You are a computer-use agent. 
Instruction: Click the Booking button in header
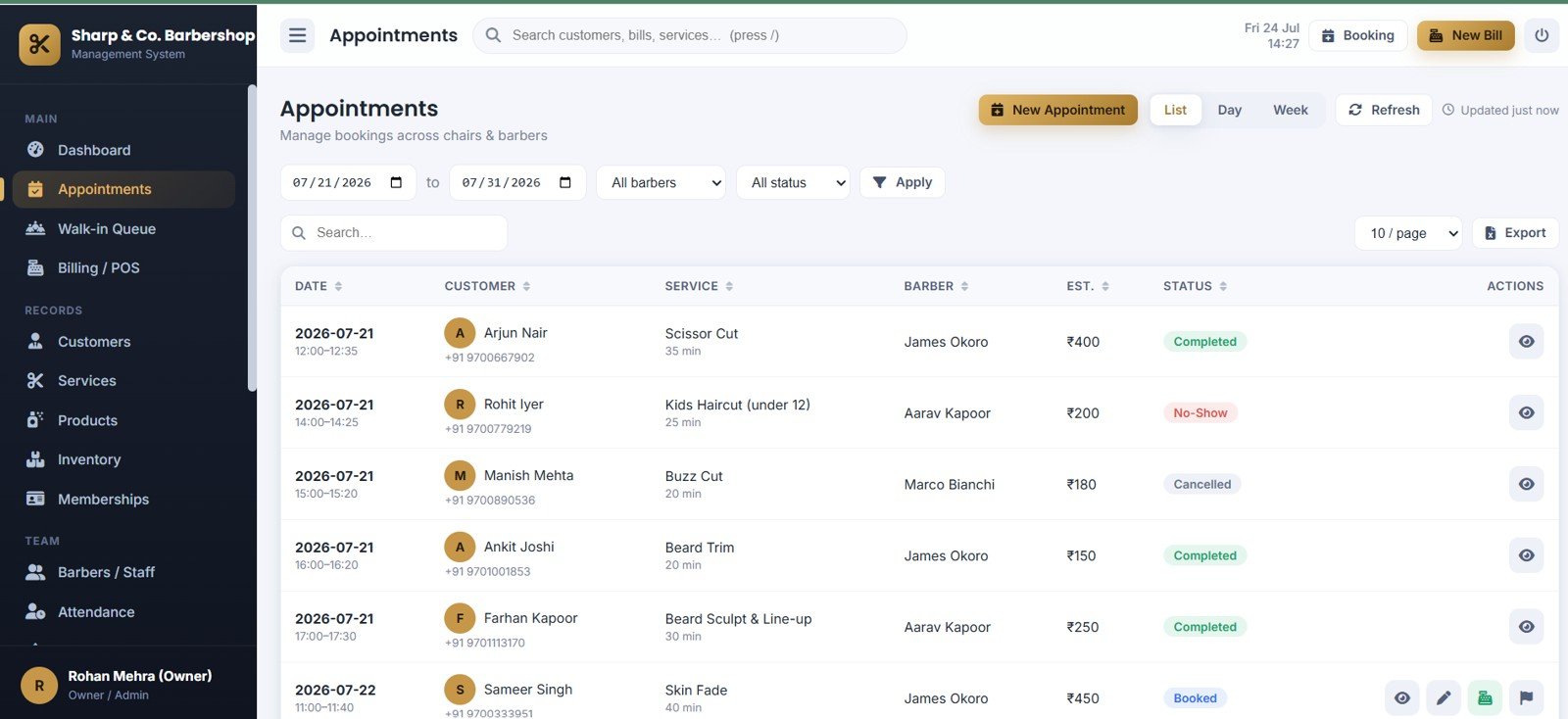click(x=1358, y=35)
